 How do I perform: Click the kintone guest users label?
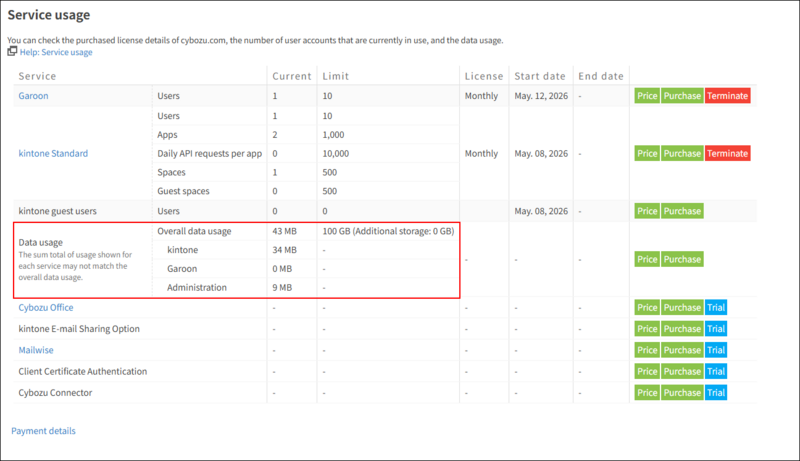pyautogui.click(x=58, y=211)
